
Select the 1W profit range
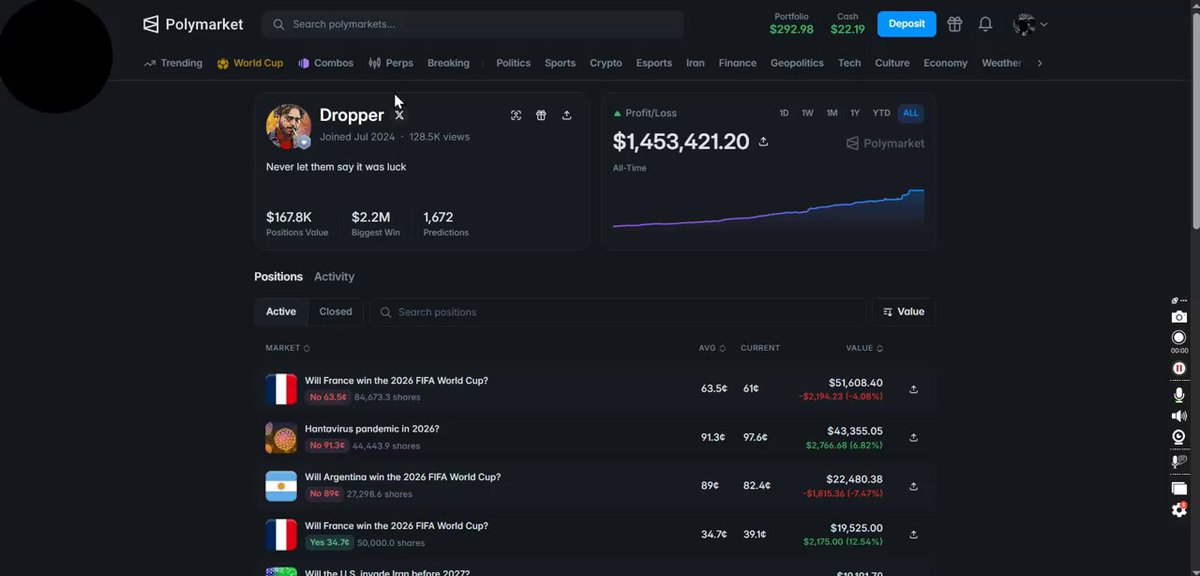(x=808, y=113)
